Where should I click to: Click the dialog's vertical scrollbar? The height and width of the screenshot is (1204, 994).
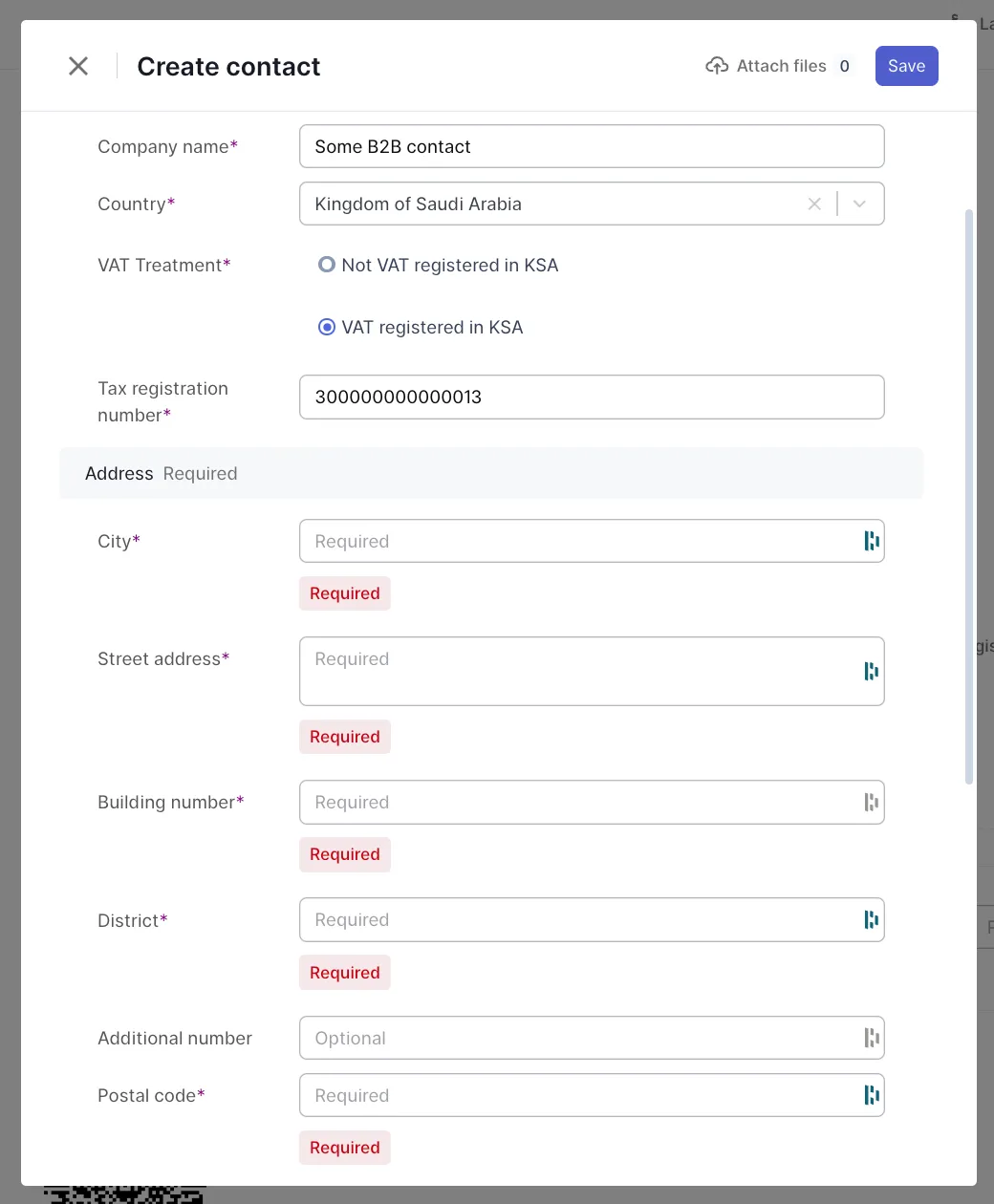click(969, 497)
